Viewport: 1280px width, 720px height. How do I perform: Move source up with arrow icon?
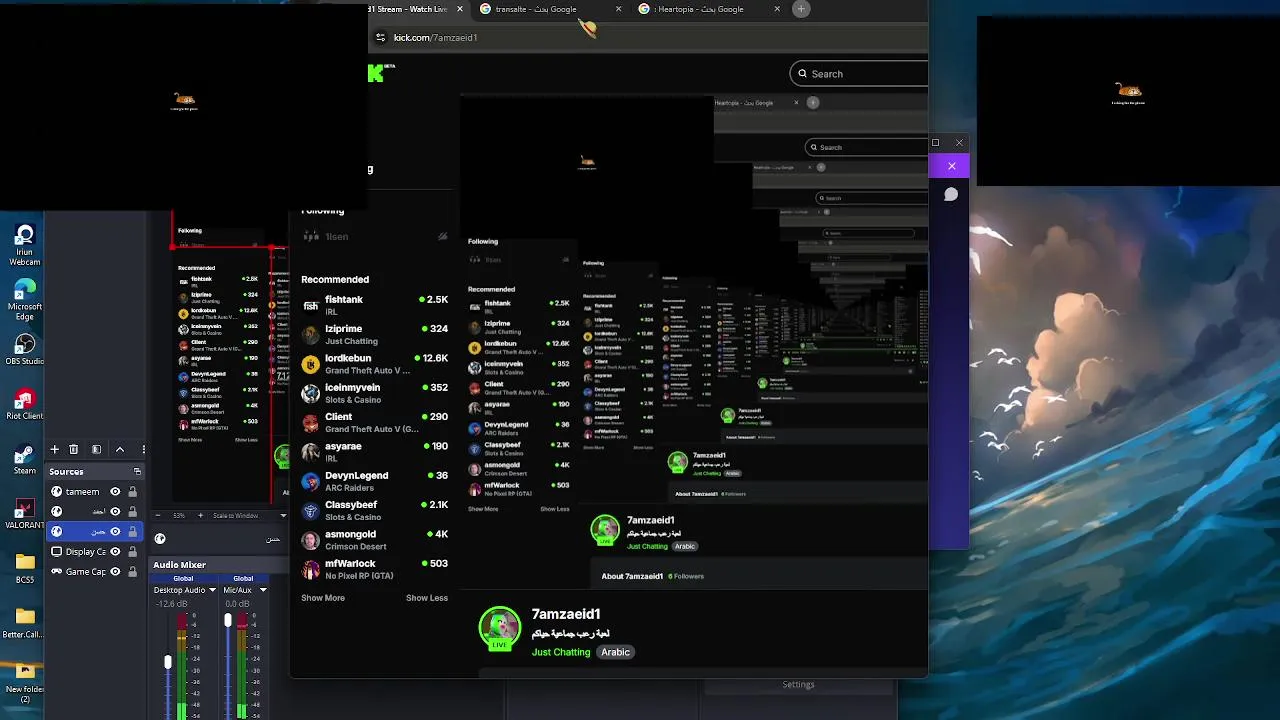point(120,450)
